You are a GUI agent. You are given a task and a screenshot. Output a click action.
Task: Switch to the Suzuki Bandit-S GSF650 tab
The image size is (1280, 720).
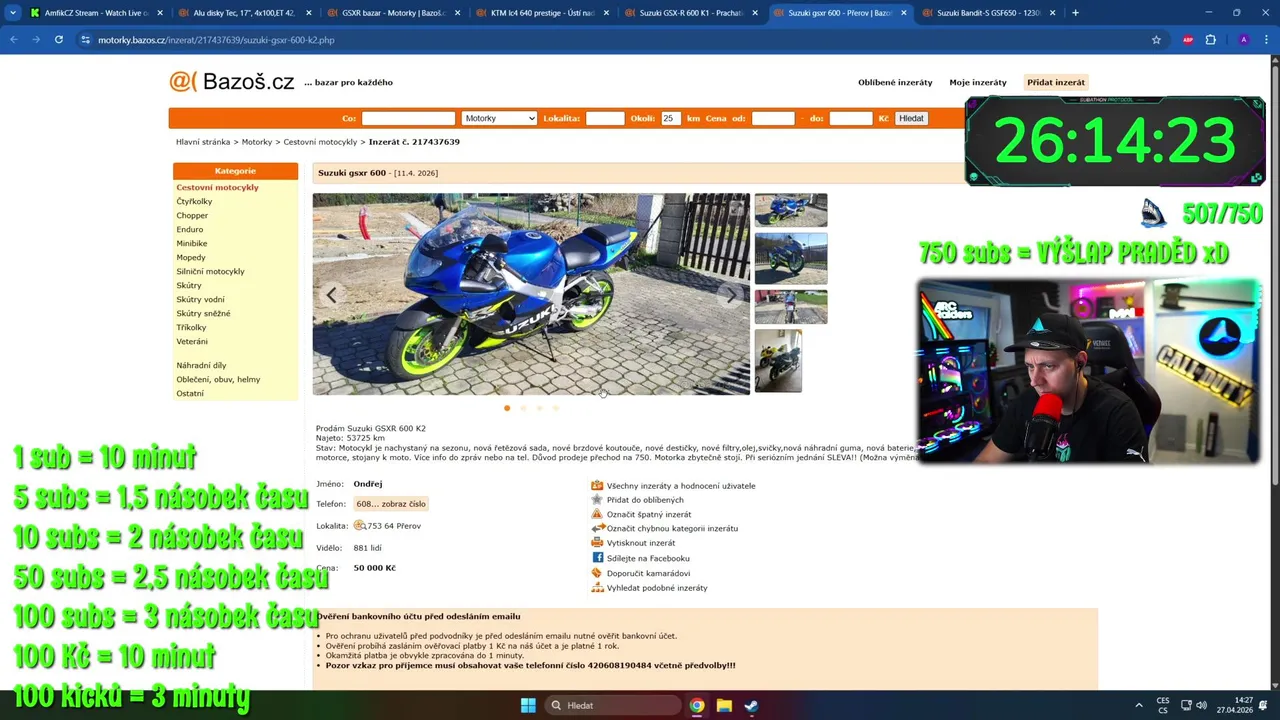point(989,13)
